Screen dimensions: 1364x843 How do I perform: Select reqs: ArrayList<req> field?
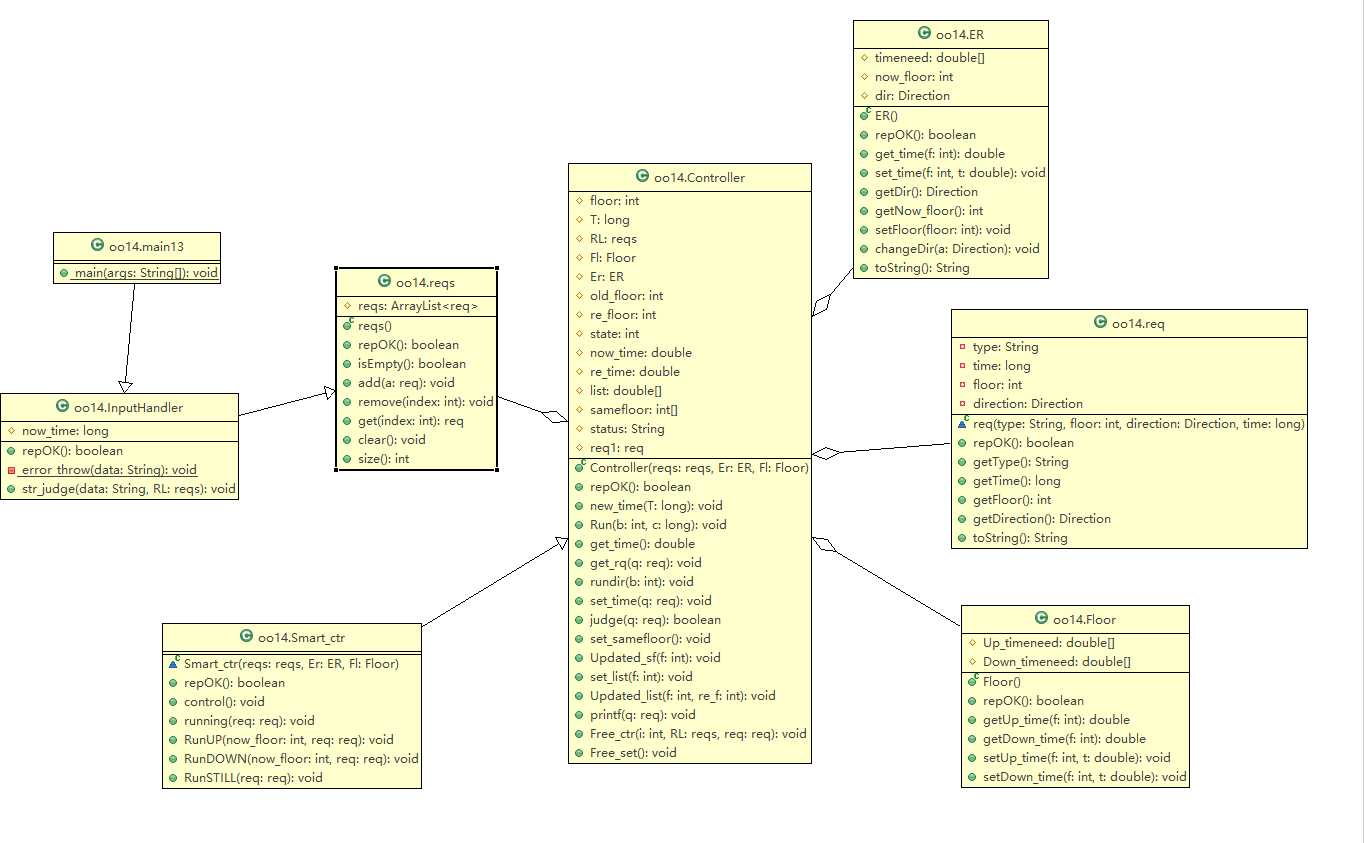[x=418, y=306]
